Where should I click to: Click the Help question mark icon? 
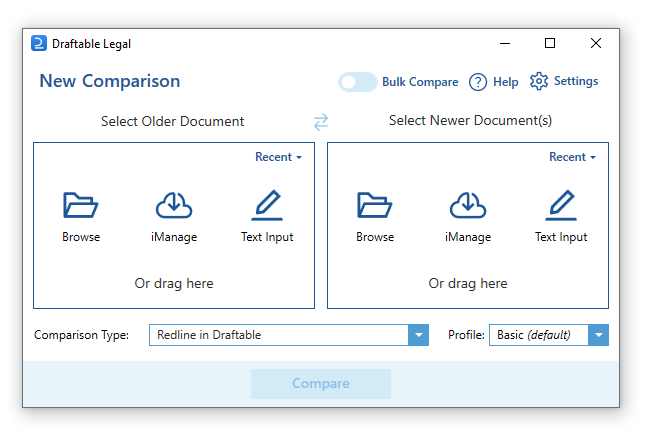pyautogui.click(x=478, y=82)
